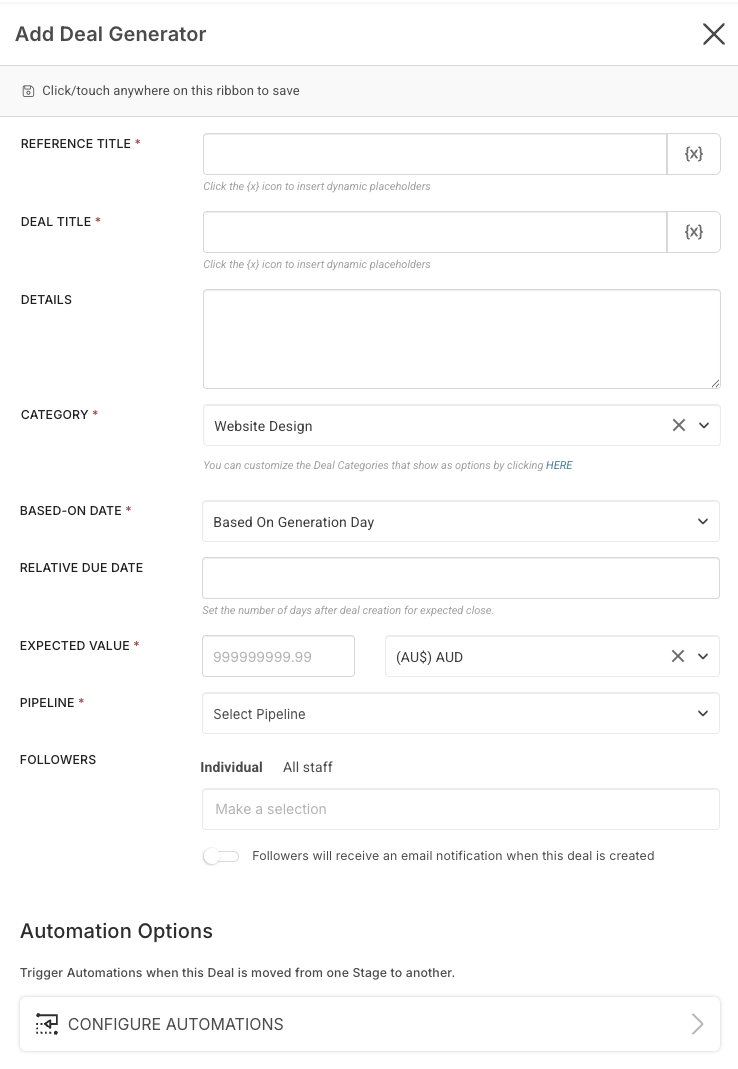Select the Individual followers option
Image resolution: width=738 pixels, height=1069 pixels.
(231, 768)
